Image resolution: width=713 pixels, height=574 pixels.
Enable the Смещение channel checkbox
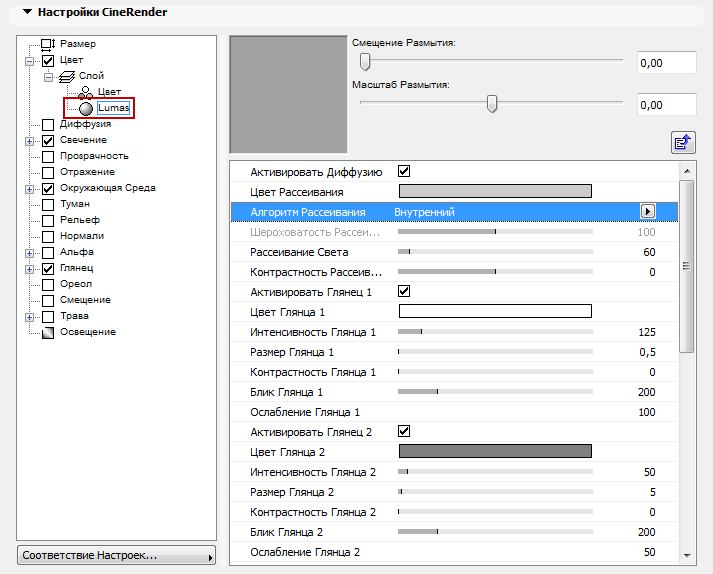48,301
